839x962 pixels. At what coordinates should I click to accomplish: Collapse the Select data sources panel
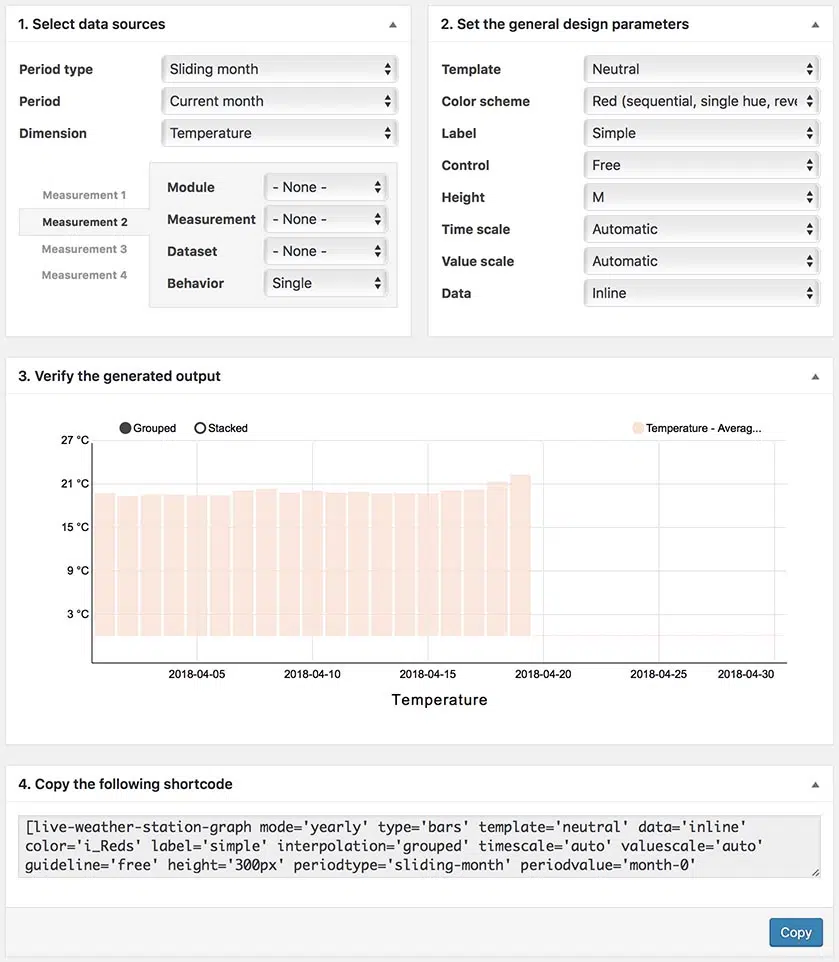point(393,25)
